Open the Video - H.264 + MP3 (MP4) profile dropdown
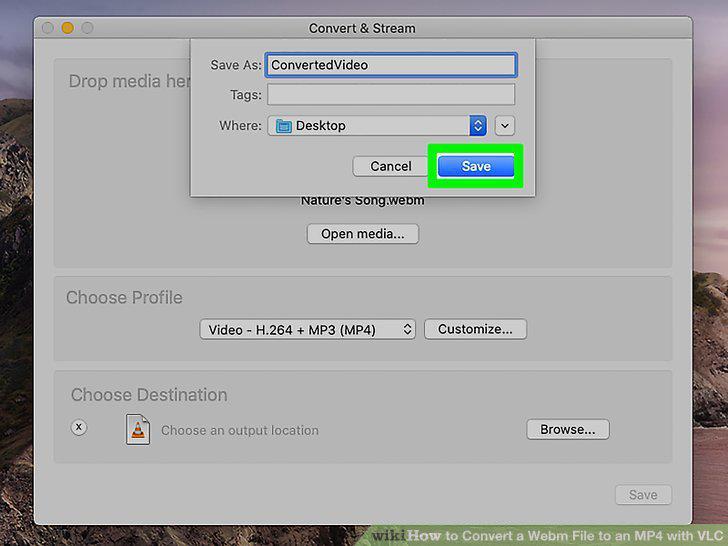Viewport: 728px width, 546px height. coord(307,330)
